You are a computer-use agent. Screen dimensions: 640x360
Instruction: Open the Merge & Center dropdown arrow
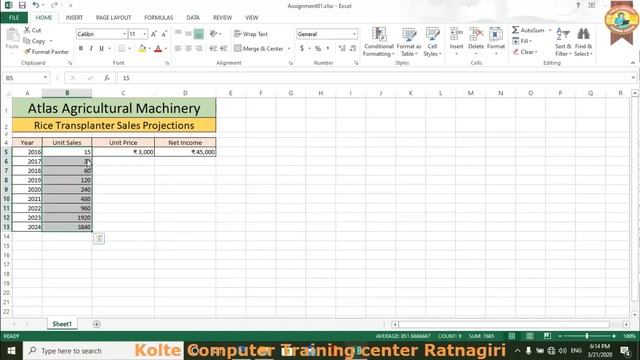289,49
